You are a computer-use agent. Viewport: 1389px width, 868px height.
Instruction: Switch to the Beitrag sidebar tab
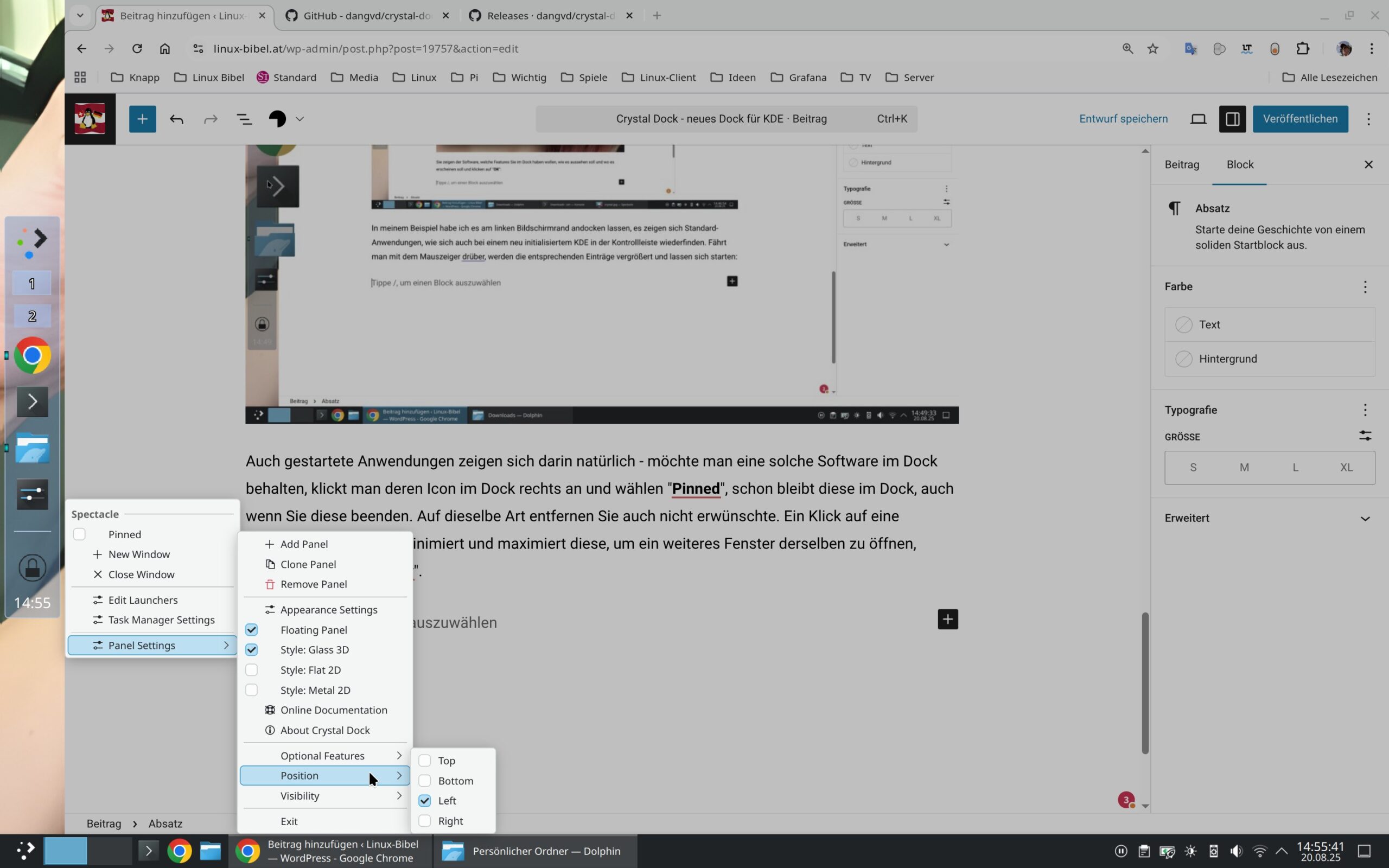(x=1182, y=165)
